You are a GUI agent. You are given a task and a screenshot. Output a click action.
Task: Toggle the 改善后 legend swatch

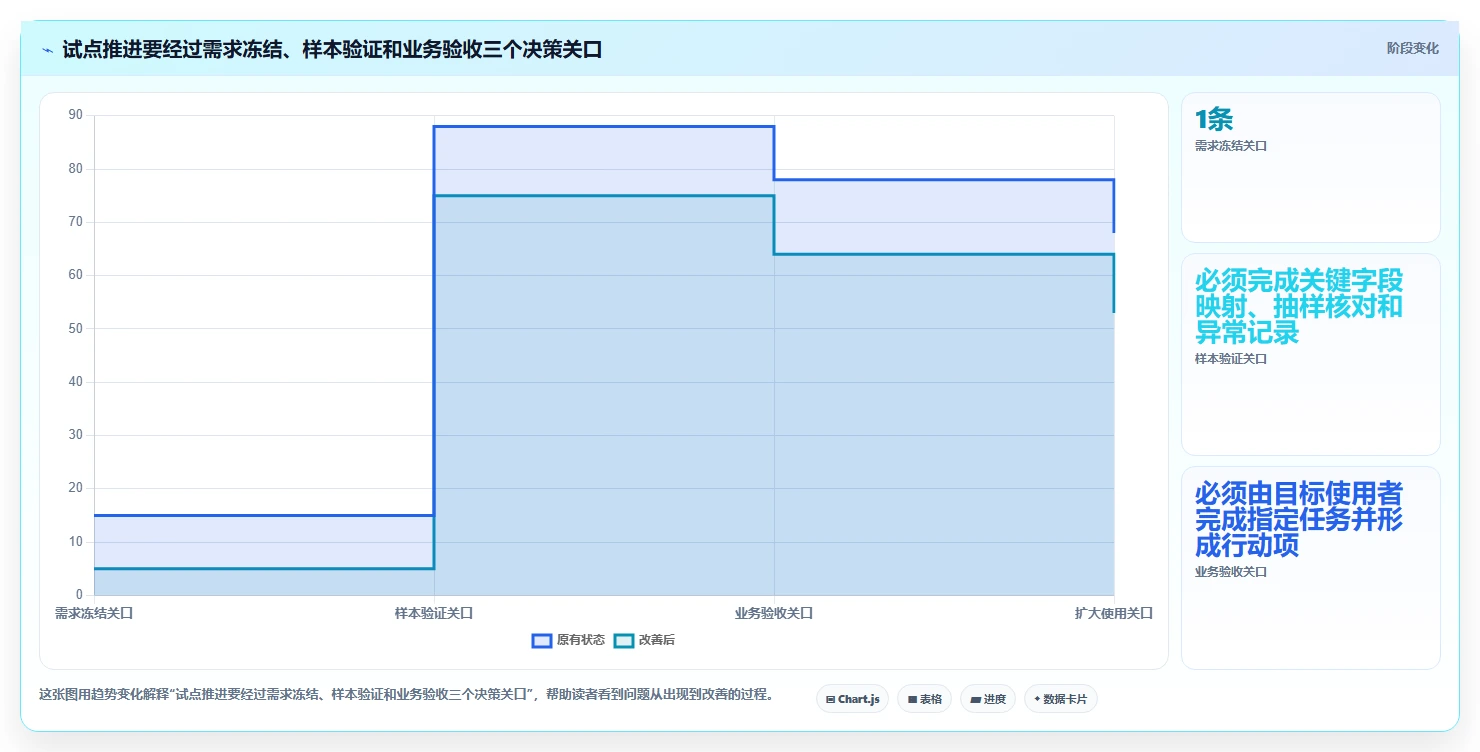(x=624, y=640)
